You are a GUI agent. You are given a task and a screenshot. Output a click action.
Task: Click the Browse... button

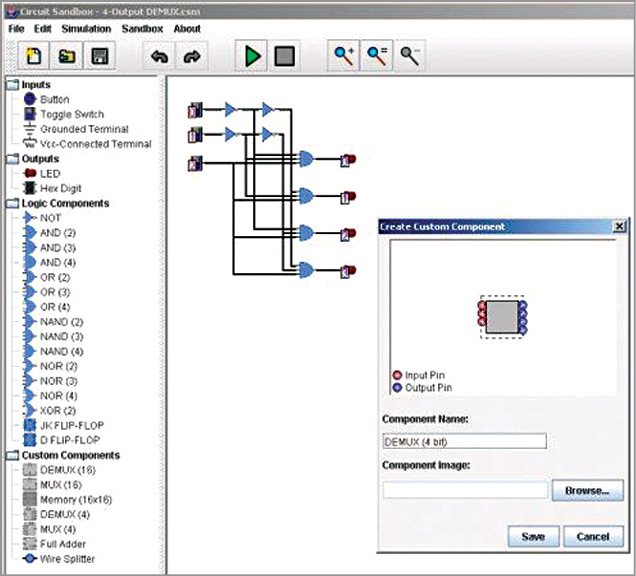587,491
